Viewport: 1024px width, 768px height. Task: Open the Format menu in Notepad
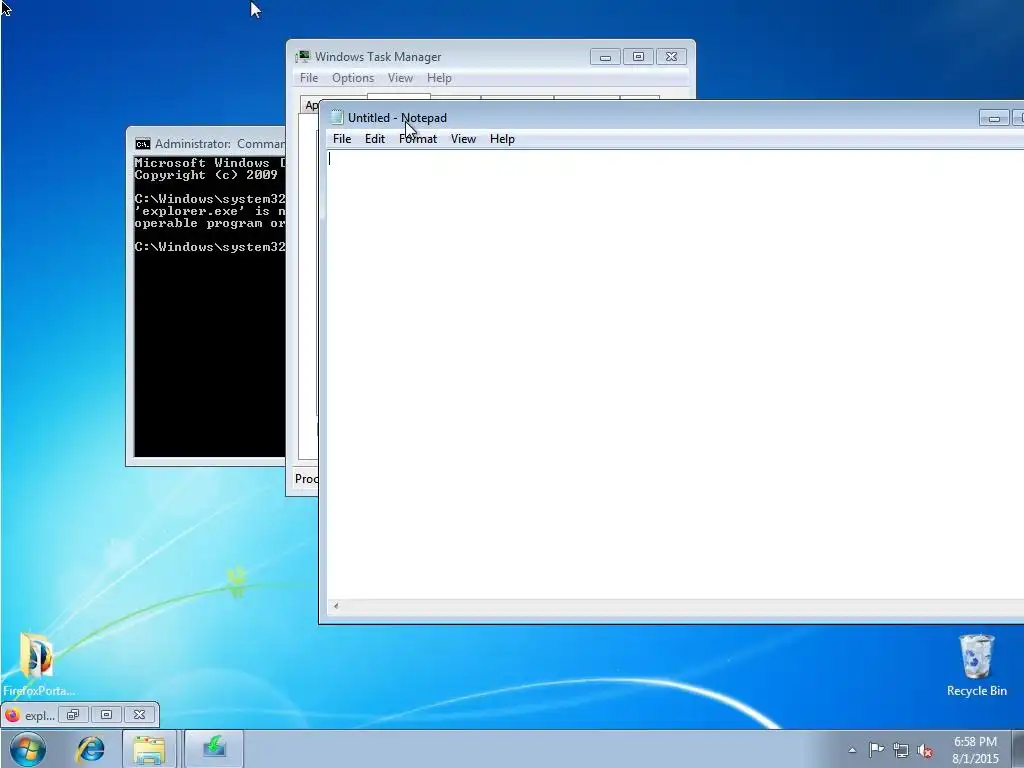coord(418,138)
